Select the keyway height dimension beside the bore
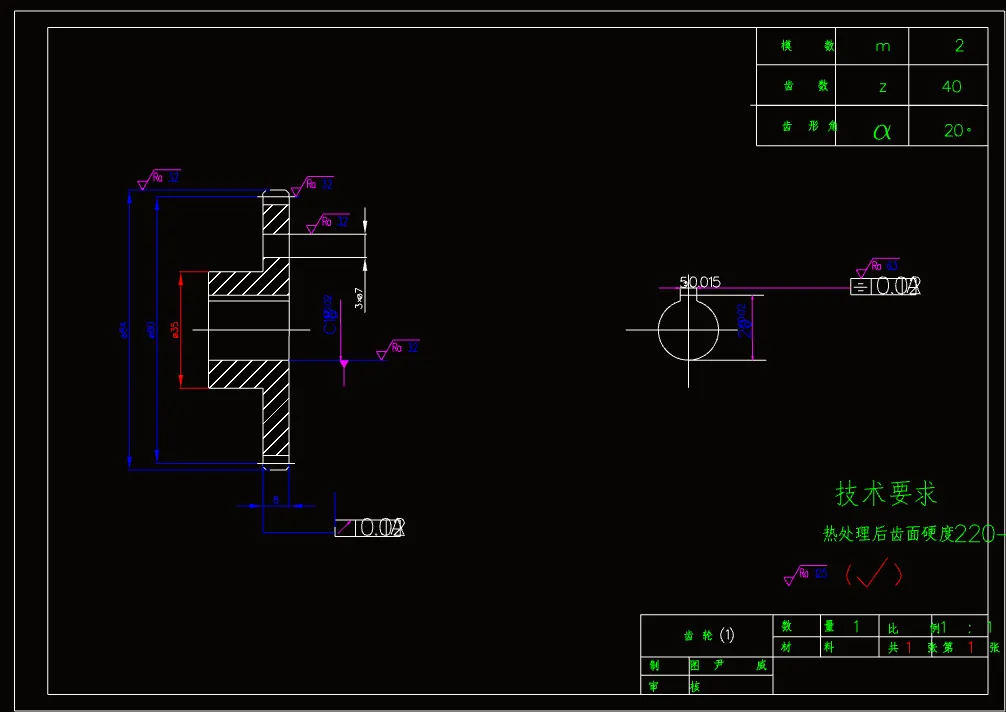The width and height of the screenshot is (1006, 712). [746, 321]
